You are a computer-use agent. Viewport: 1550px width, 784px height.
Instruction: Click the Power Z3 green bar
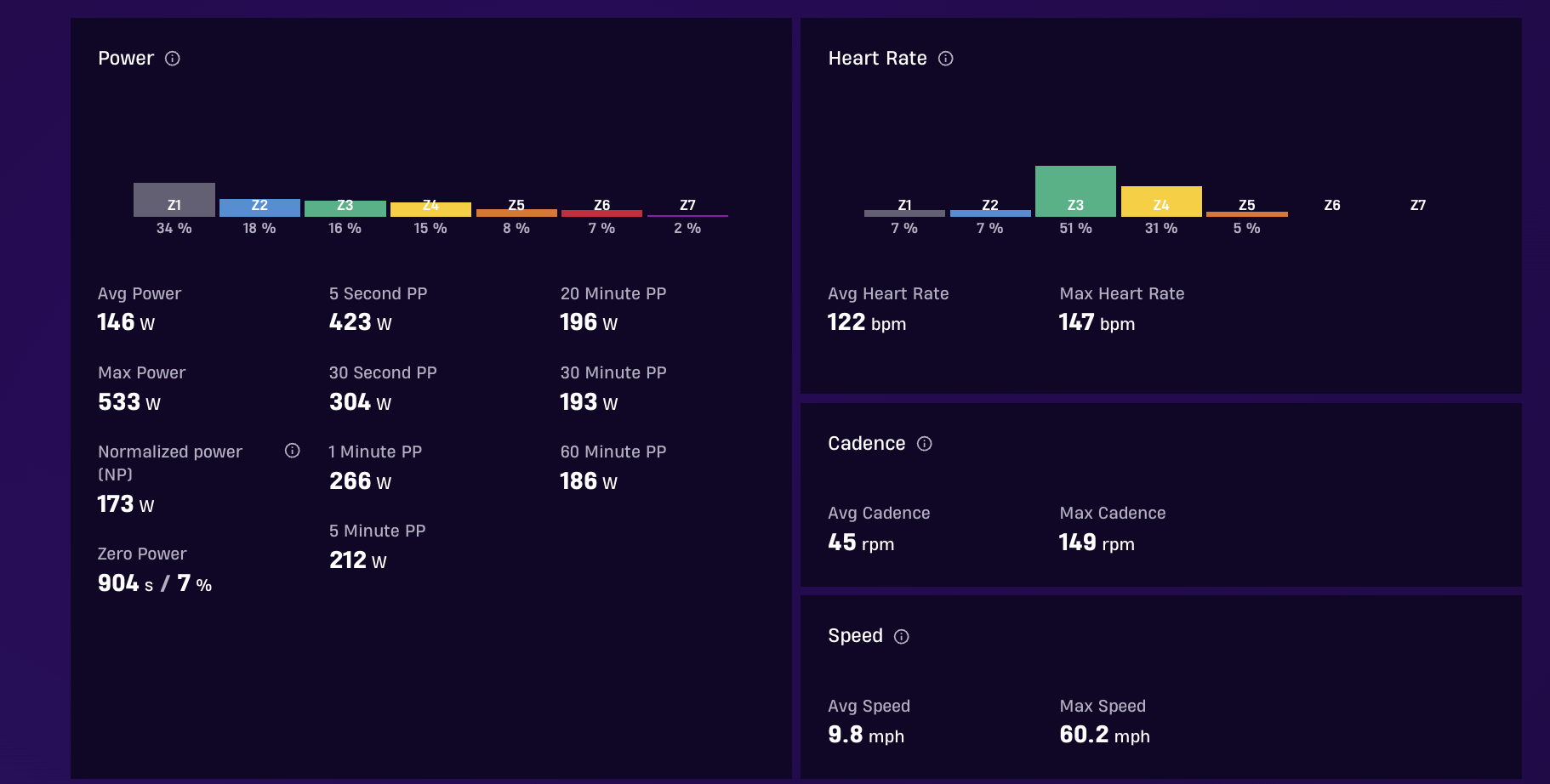coord(345,209)
